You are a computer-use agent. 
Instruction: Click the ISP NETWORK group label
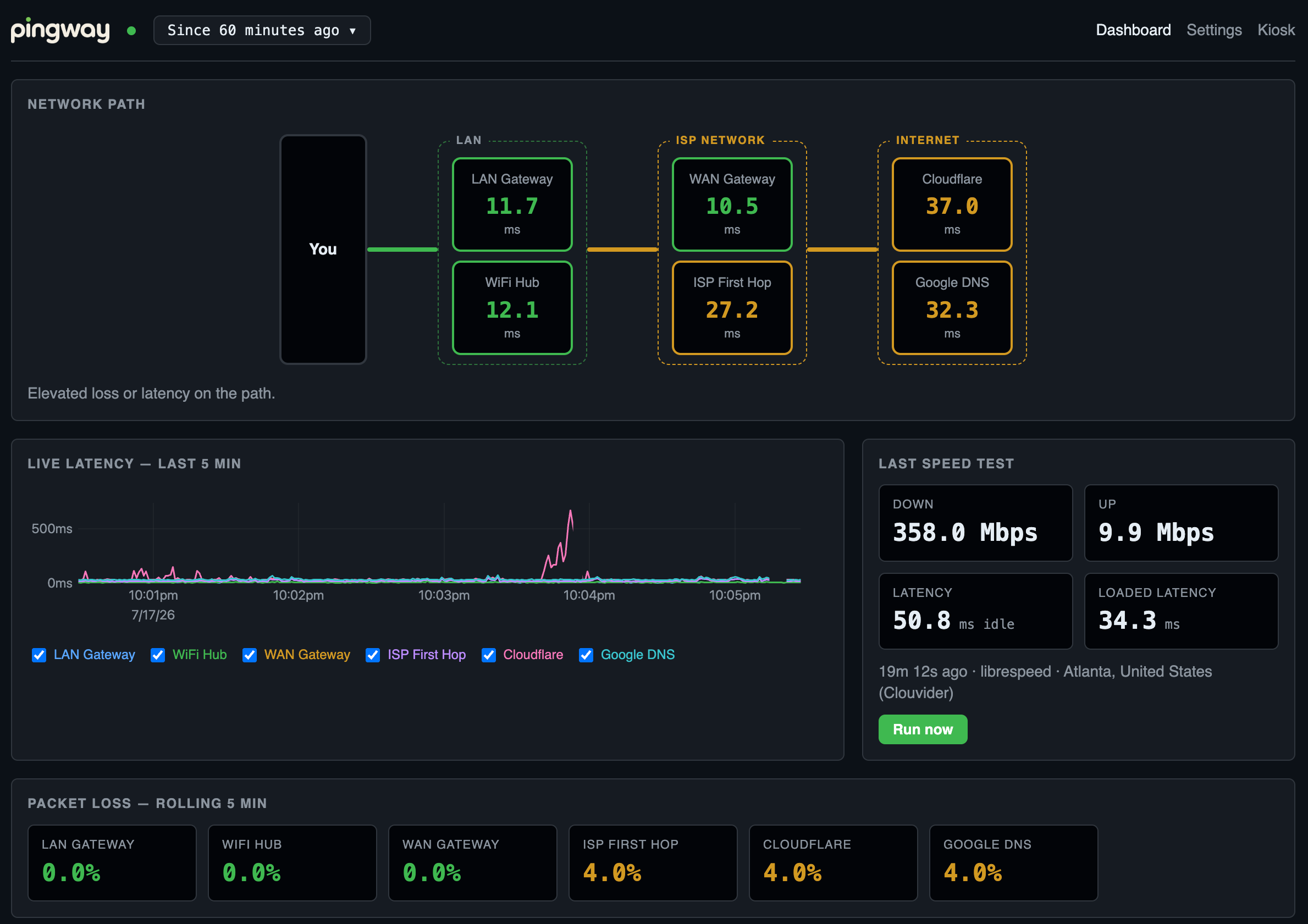tap(720, 140)
